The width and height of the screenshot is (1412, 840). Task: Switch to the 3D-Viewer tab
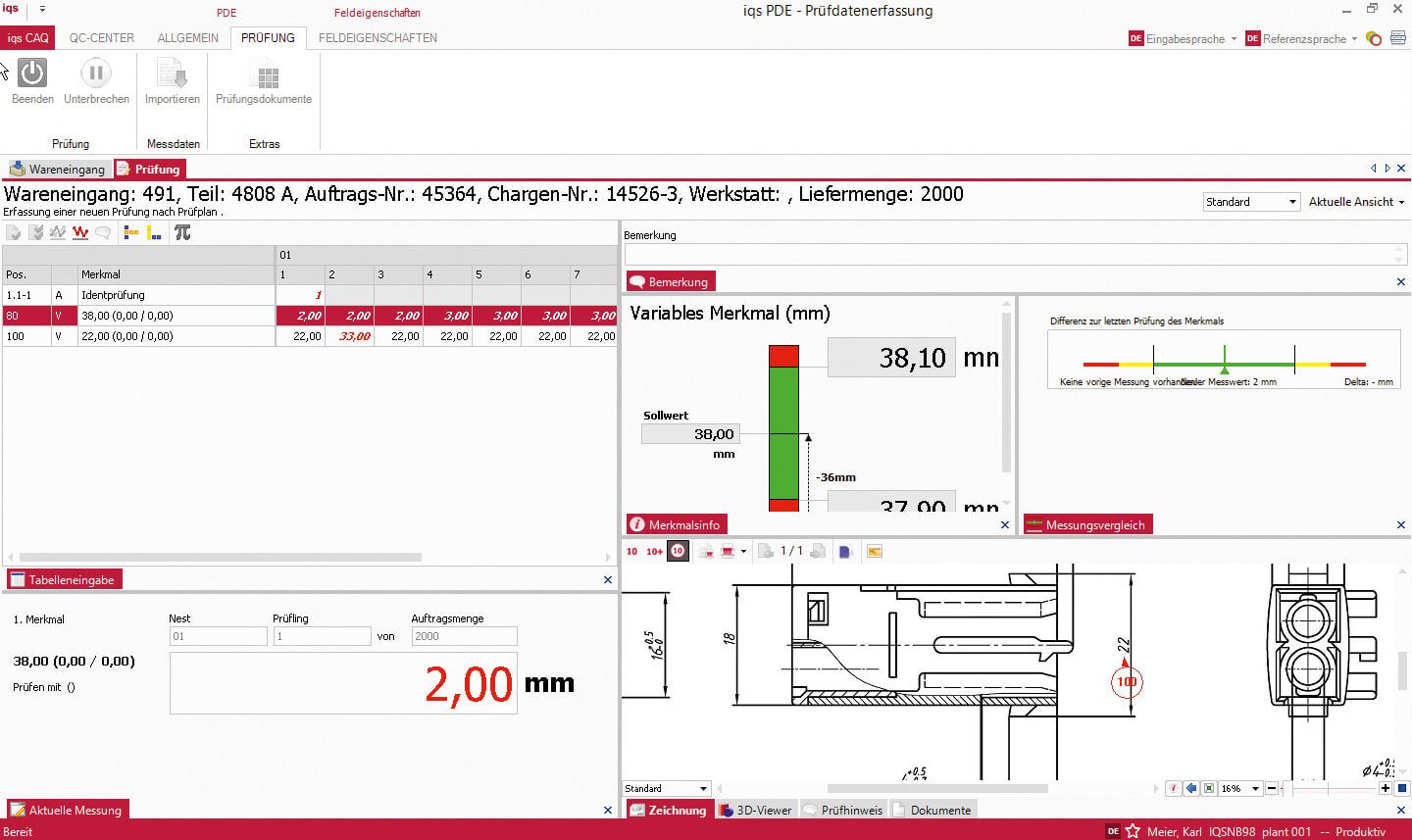tap(755, 810)
